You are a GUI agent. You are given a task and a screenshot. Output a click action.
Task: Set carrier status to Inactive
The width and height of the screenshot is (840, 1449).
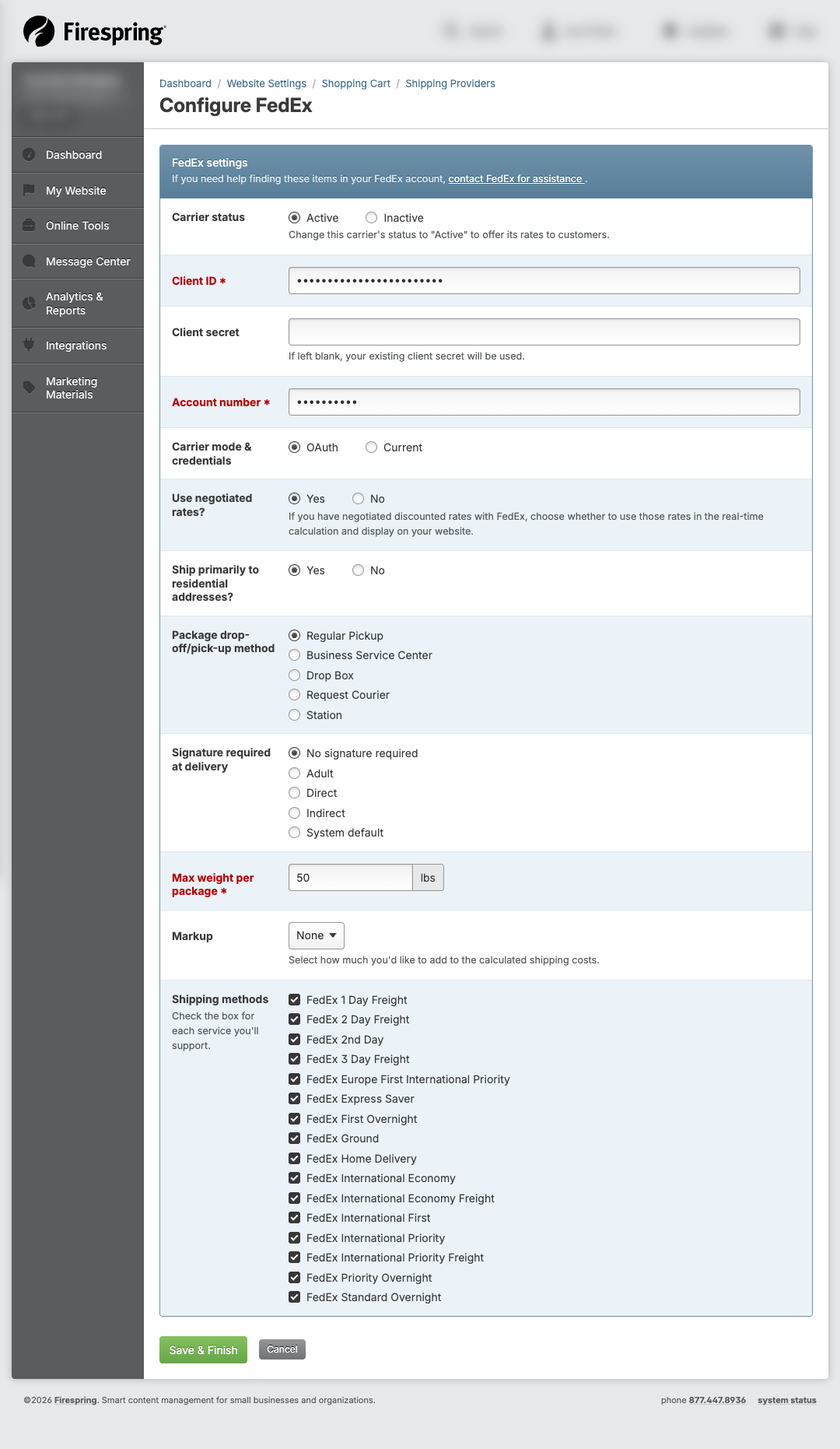click(371, 218)
